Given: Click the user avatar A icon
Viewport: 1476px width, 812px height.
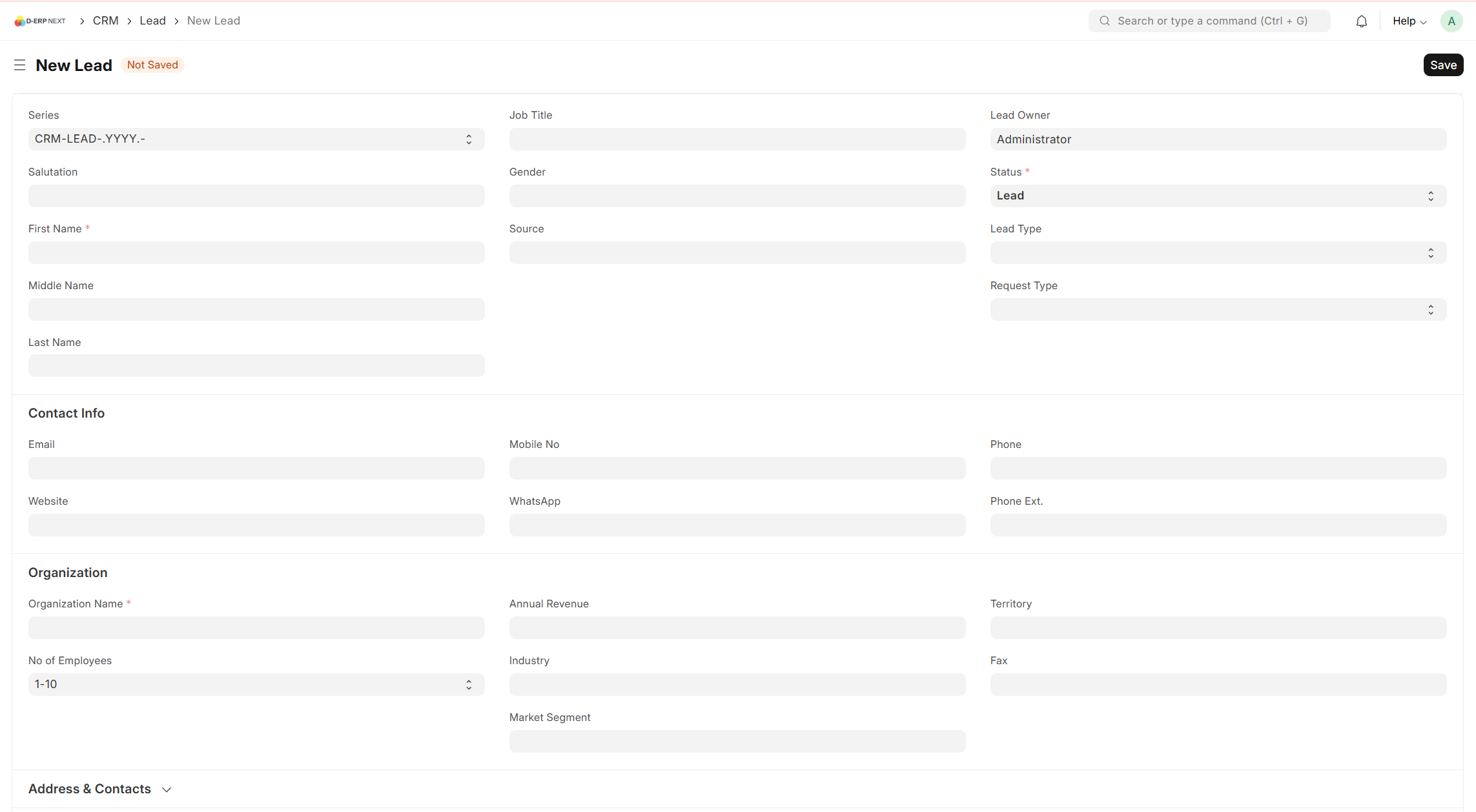Looking at the screenshot, I should coord(1451,21).
